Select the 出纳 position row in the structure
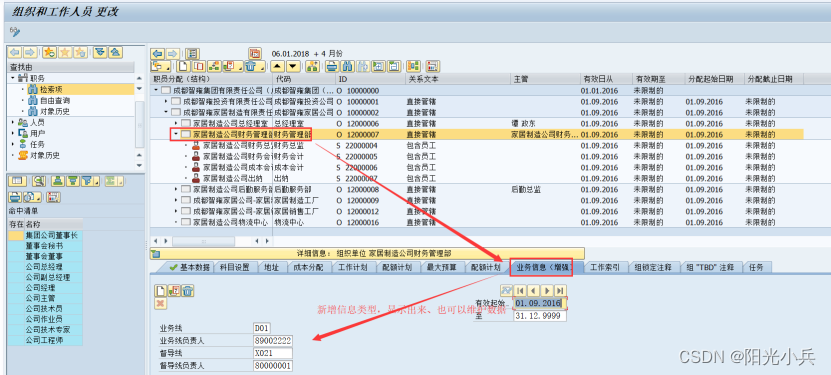This screenshot has height=375, width=831. tap(477, 178)
